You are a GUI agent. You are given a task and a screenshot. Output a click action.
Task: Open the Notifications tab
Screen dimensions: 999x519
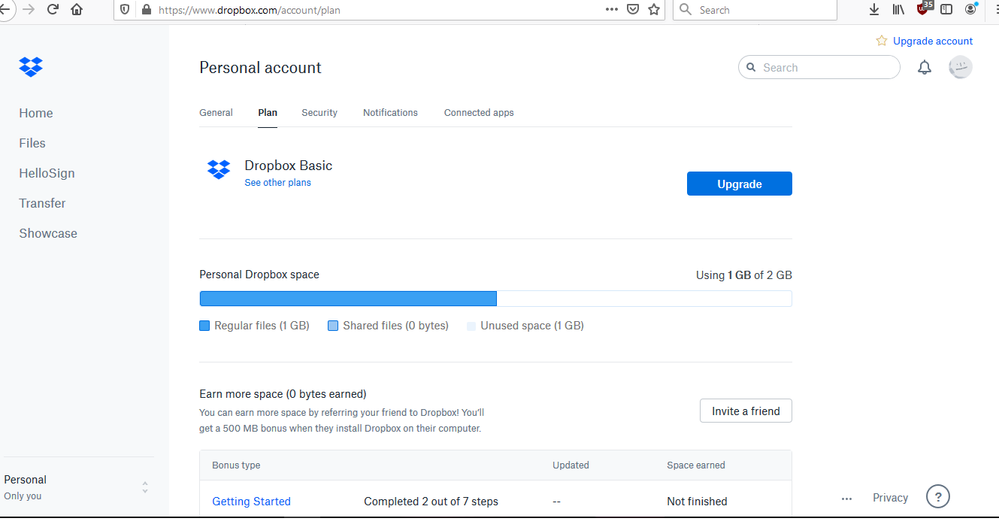[390, 113]
